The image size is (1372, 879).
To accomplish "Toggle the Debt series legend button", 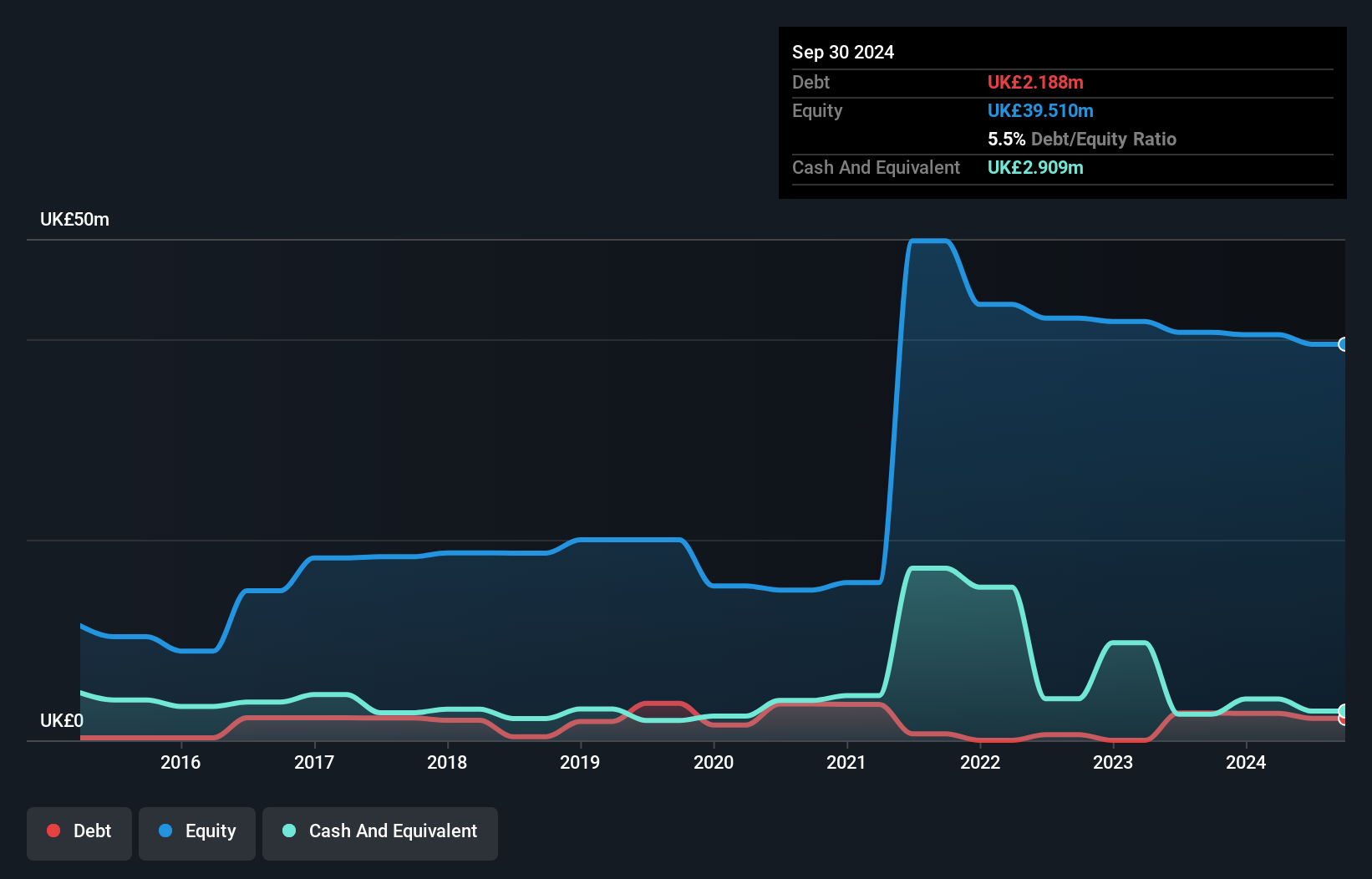I will 79,833.
